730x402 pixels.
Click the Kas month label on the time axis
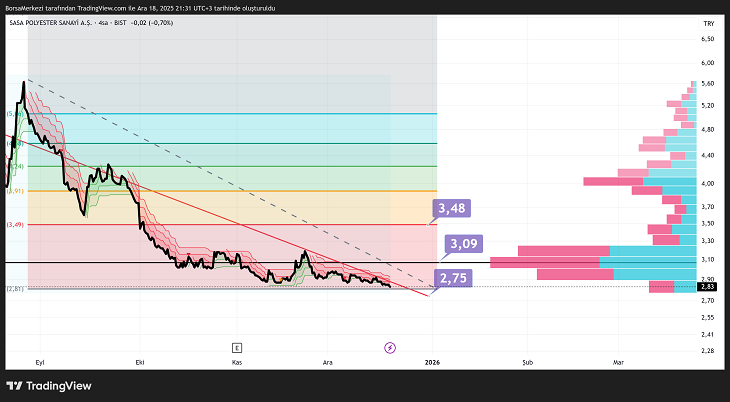(237, 363)
